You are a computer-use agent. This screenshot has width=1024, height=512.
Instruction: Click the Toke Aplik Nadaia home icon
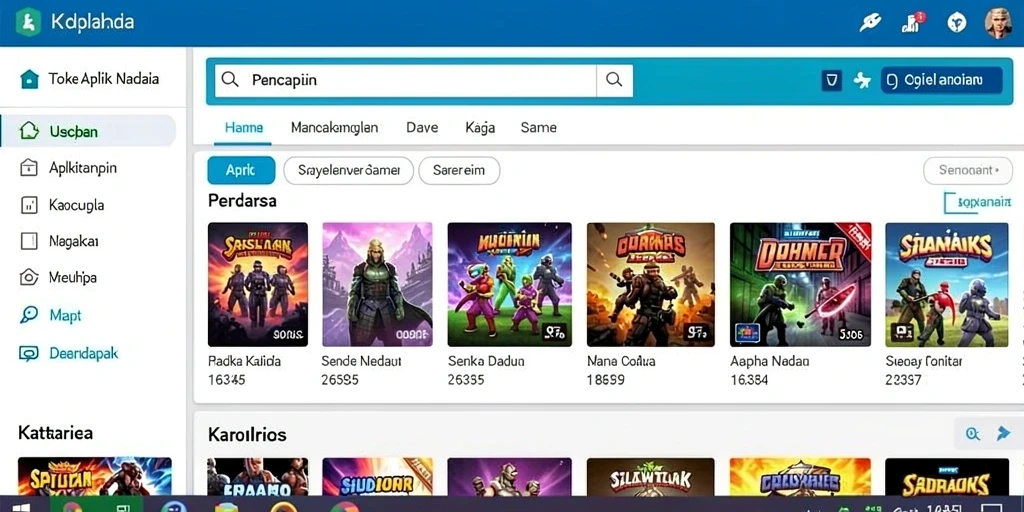[29, 79]
